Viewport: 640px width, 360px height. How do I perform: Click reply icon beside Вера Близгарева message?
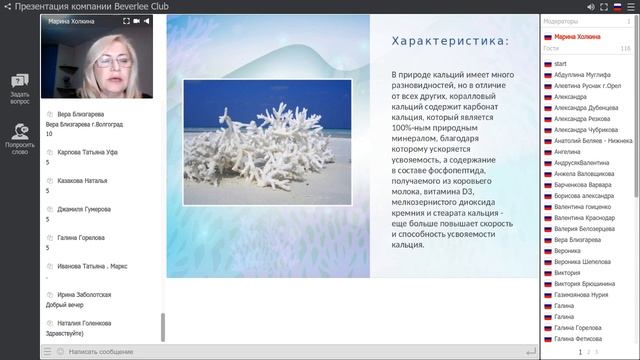click(50, 114)
